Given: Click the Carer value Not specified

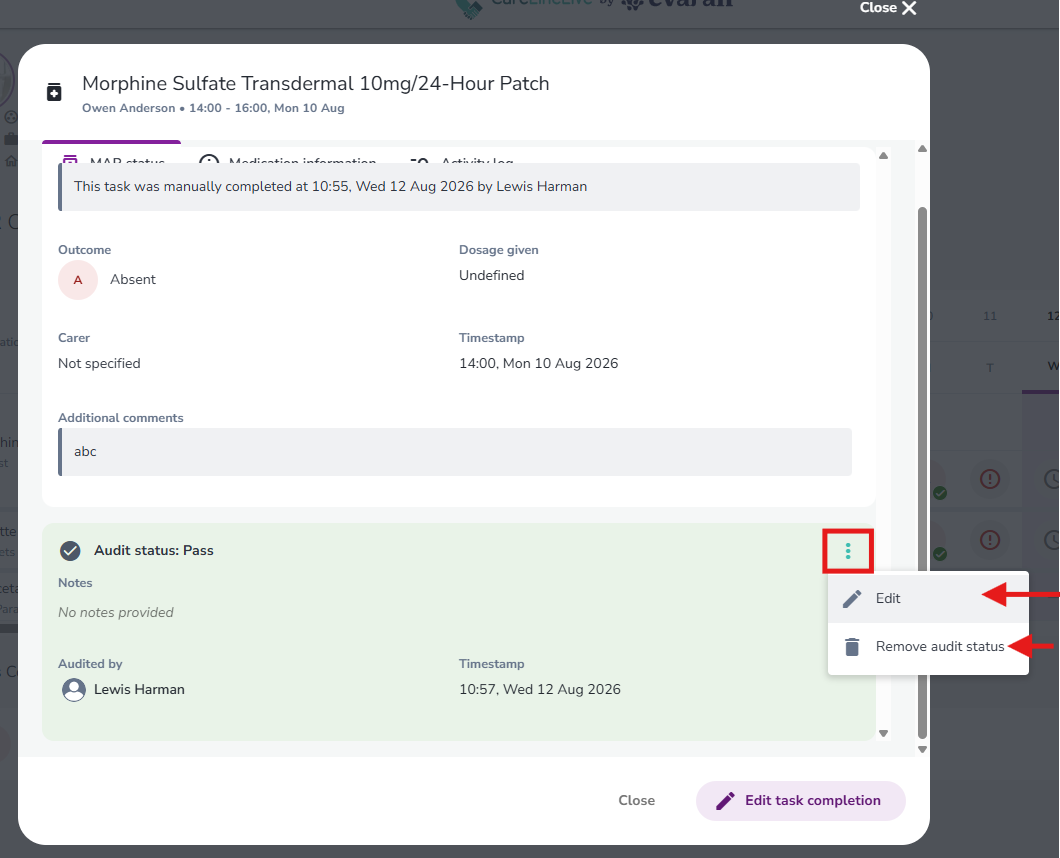Looking at the screenshot, I should coord(99,364).
